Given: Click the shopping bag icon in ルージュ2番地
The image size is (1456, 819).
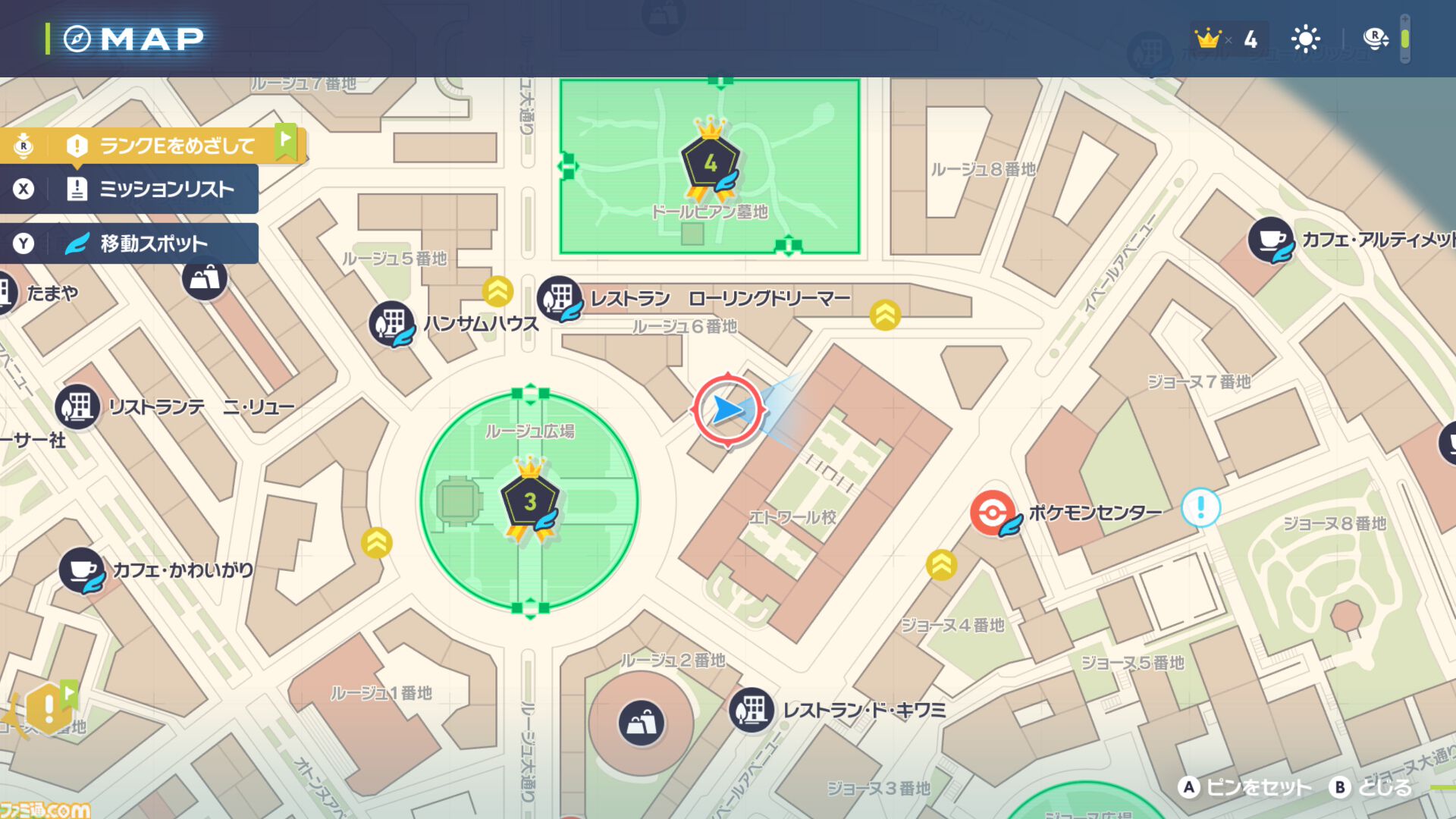Looking at the screenshot, I should coord(642,723).
